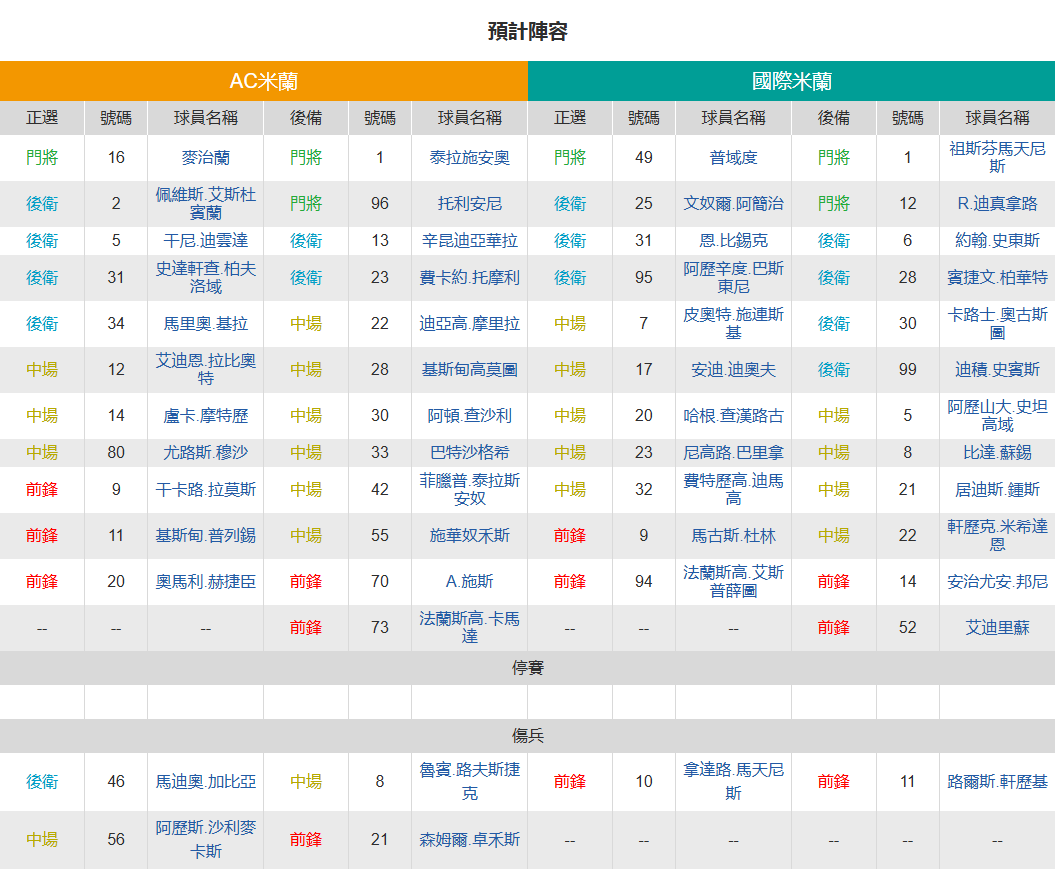Open R.迪真拿路 player link

[997, 203]
